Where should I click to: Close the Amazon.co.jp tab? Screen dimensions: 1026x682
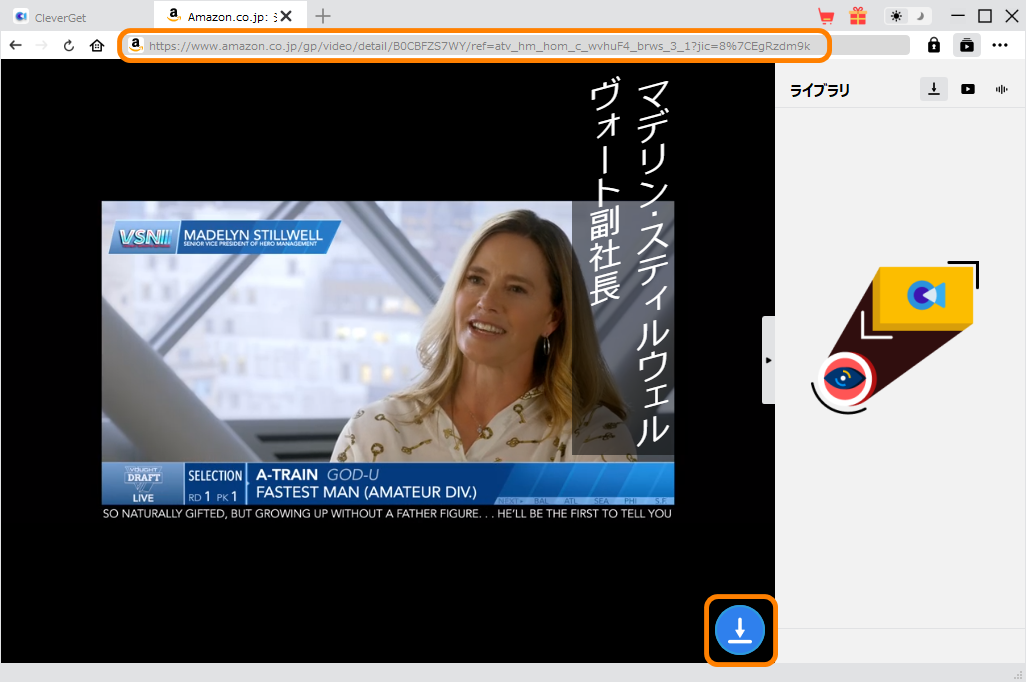point(287,16)
